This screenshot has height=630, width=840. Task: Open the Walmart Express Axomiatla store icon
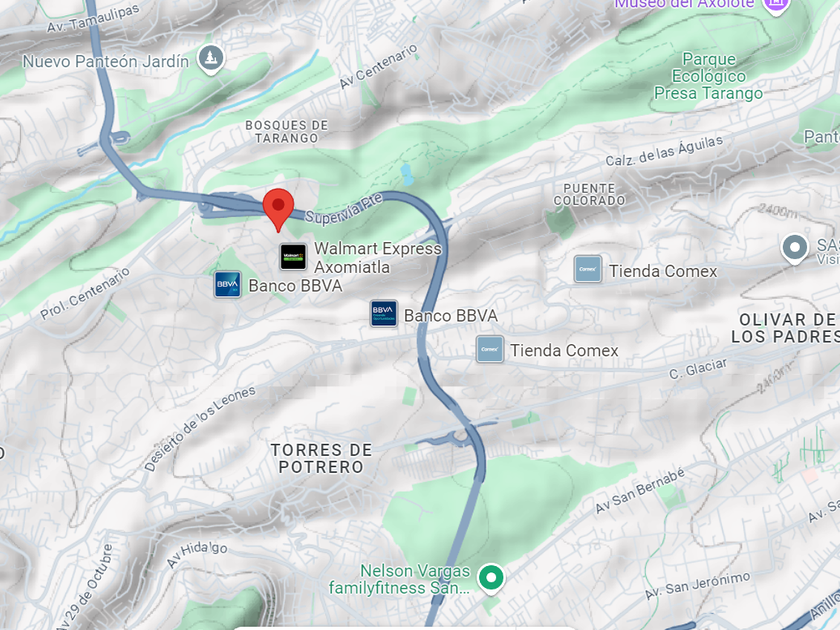(294, 257)
